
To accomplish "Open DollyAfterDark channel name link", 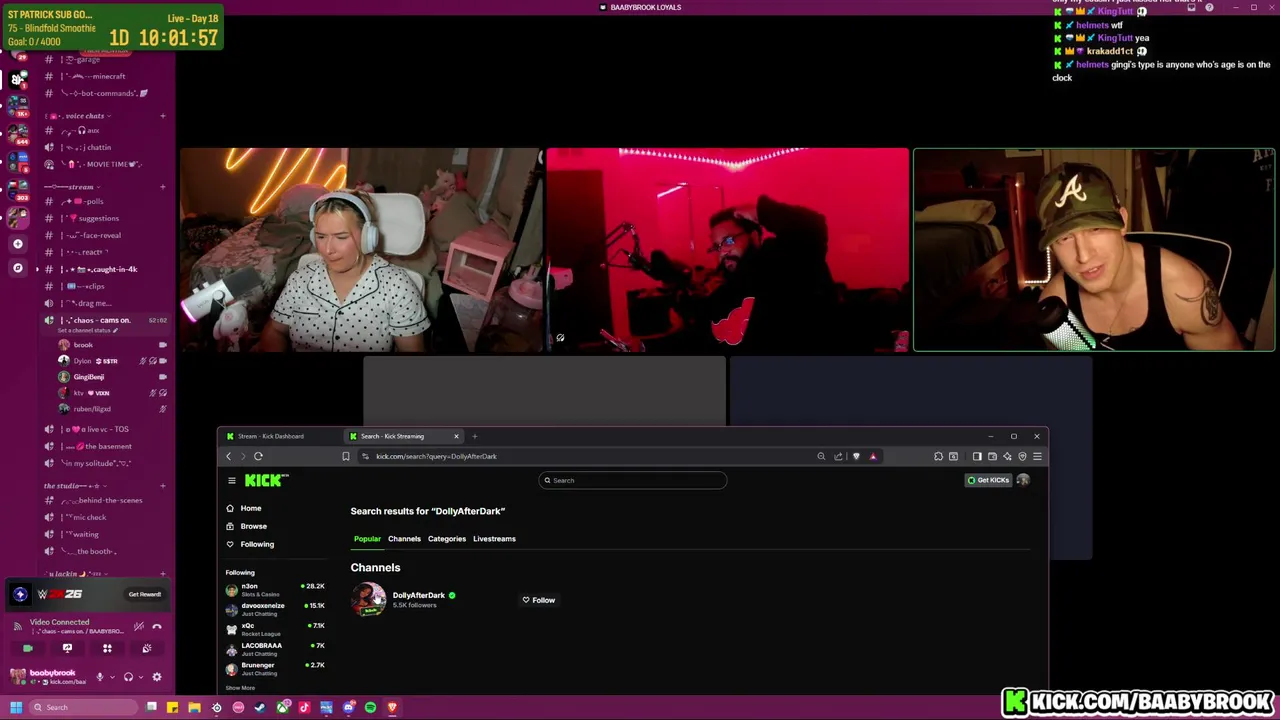I will pyautogui.click(x=418, y=595).
